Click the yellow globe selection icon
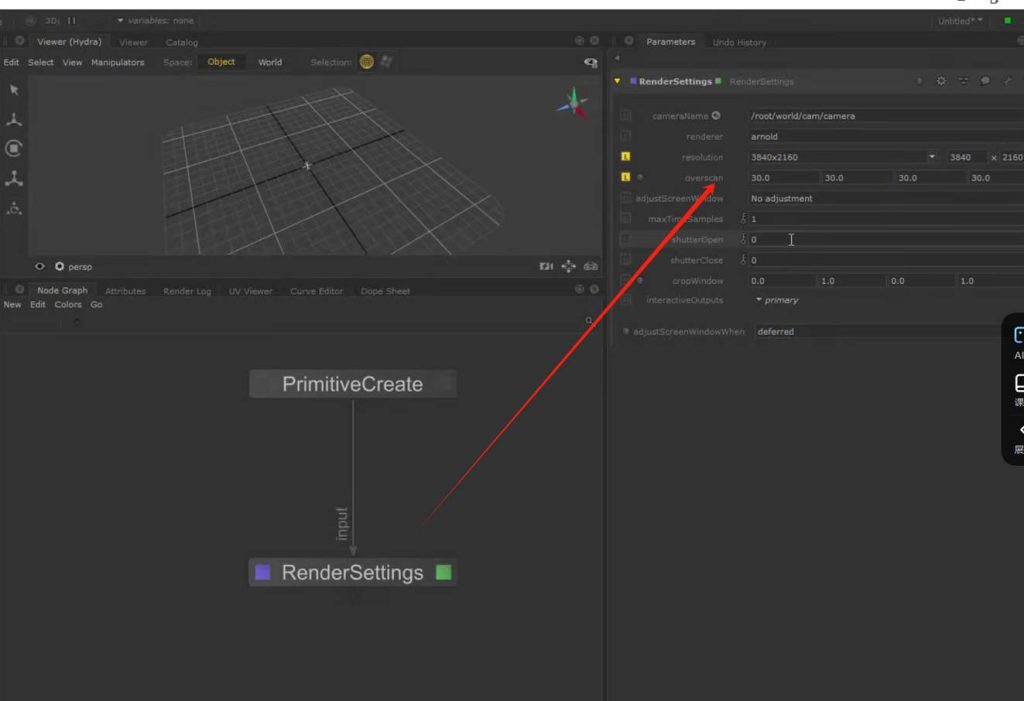This screenshot has height=701, width=1024. pos(367,62)
